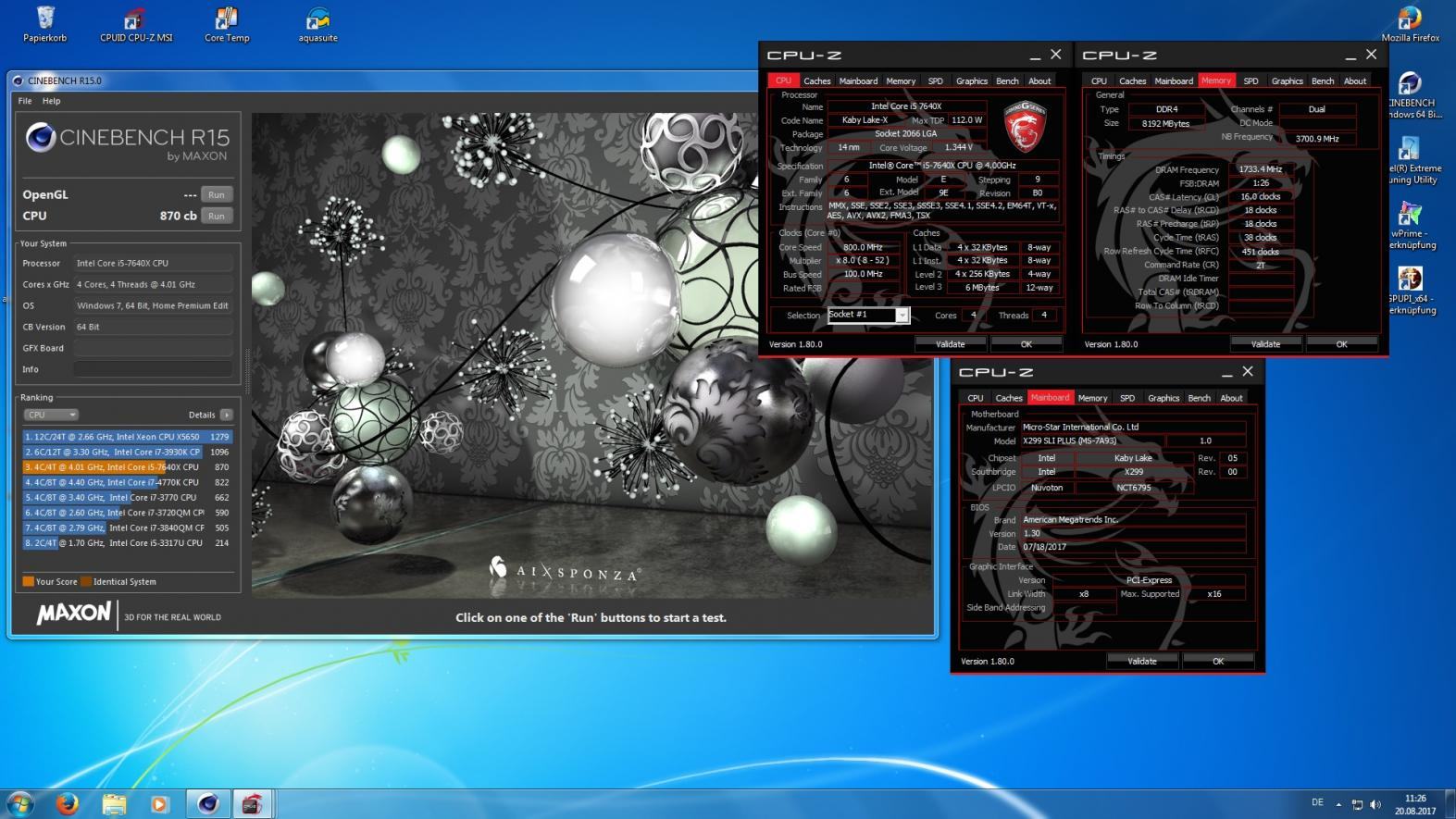Viewport: 1456px width, 819px height.
Task: Open the File menu in Cinebench
Action: [25, 101]
